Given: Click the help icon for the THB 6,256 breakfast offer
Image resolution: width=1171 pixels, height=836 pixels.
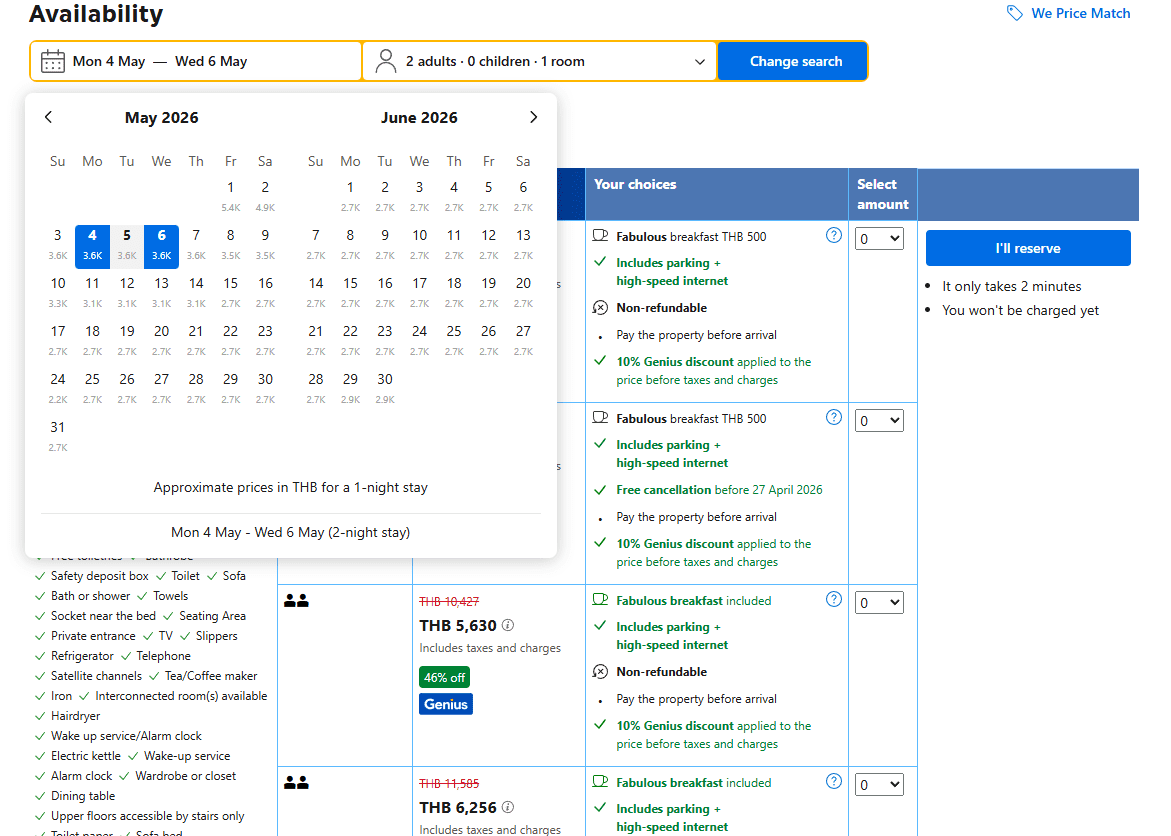Looking at the screenshot, I should coord(834,782).
